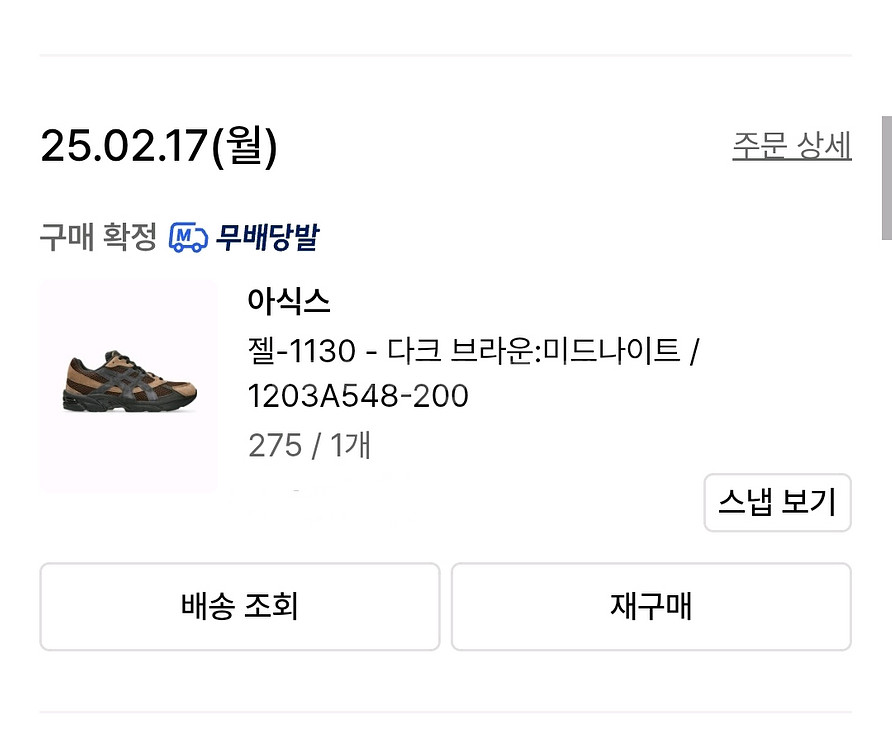Screen dimensions: 892x750
Task: Click the 무배당발 shipping badge text
Action: click(x=267, y=237)
